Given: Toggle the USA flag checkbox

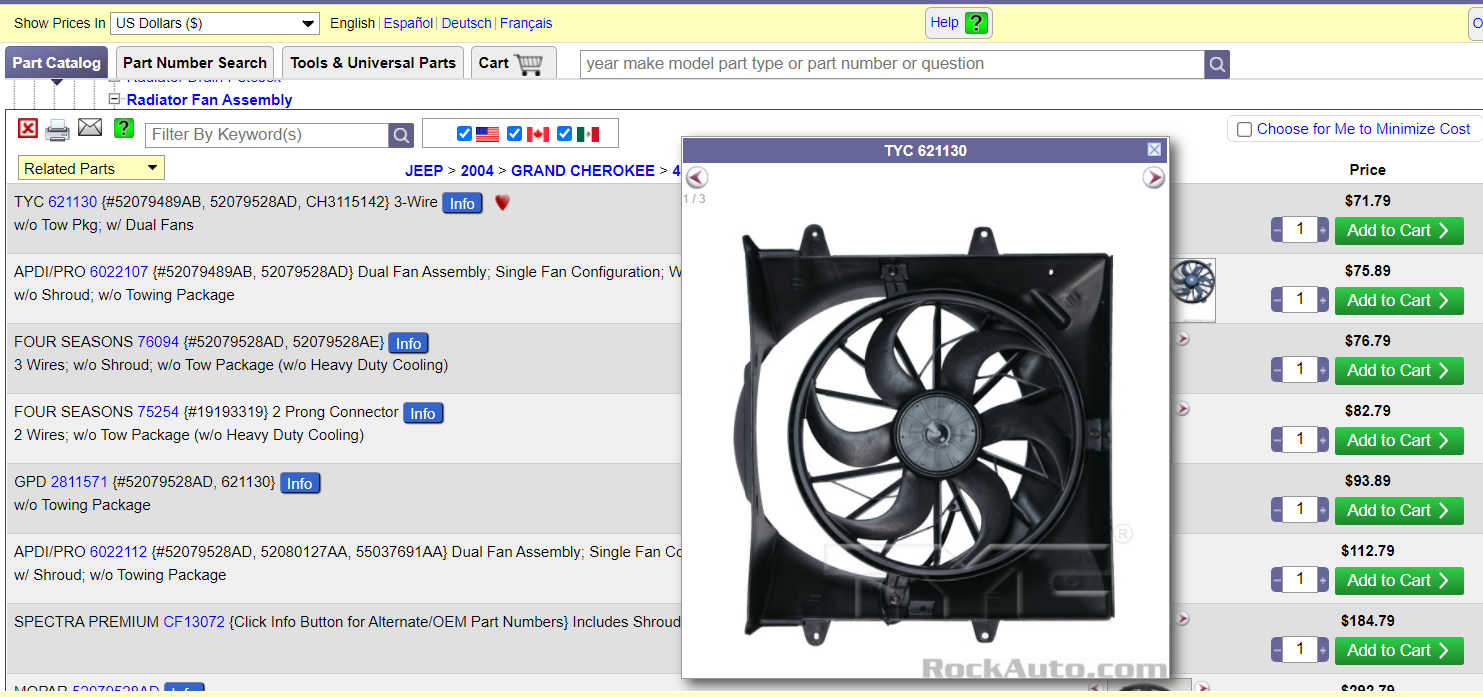Looking at the screenshot, I should pos(464,134).
